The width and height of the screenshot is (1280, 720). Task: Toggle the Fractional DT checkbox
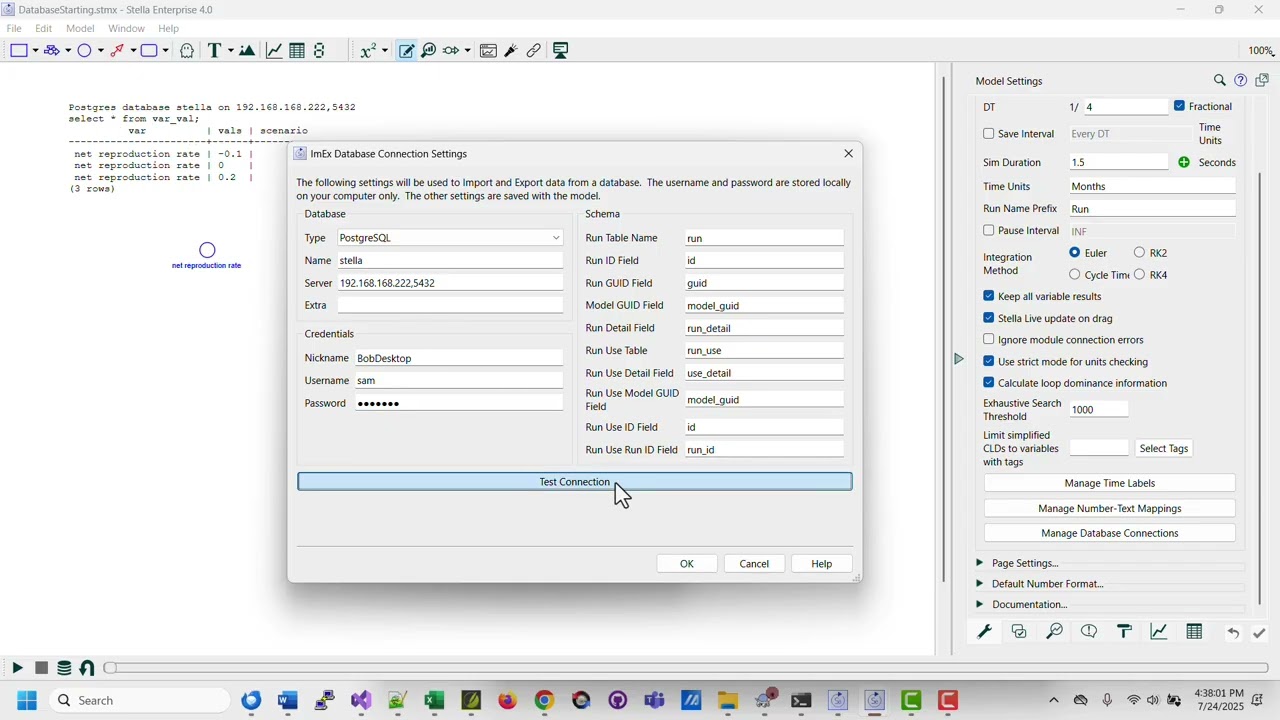(1180, 106)
